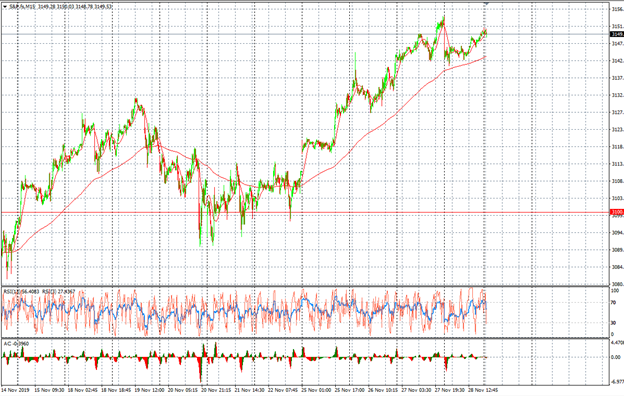Click the chart title text with OHLC values
This screenshot has width=629, height=396.
(61, 6)
